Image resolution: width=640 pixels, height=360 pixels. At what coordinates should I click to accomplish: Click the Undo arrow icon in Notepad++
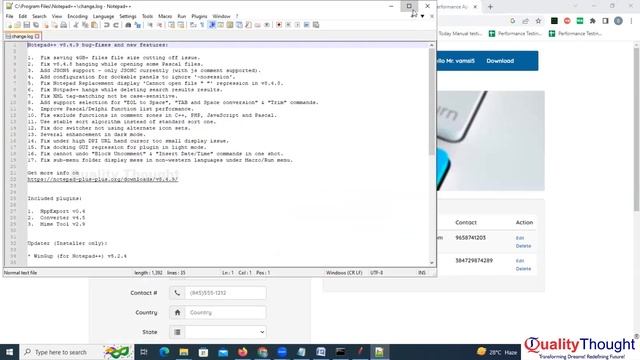tap(107, 25)
